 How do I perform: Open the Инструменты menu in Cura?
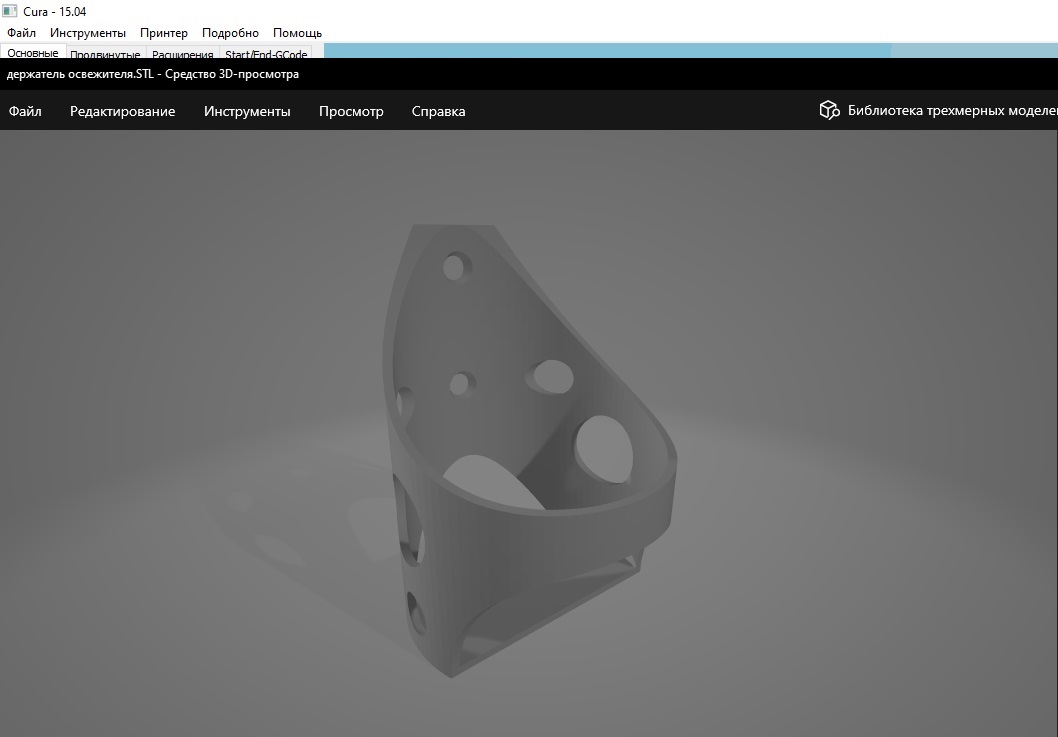pyautogui.click(x=88, y=33)
